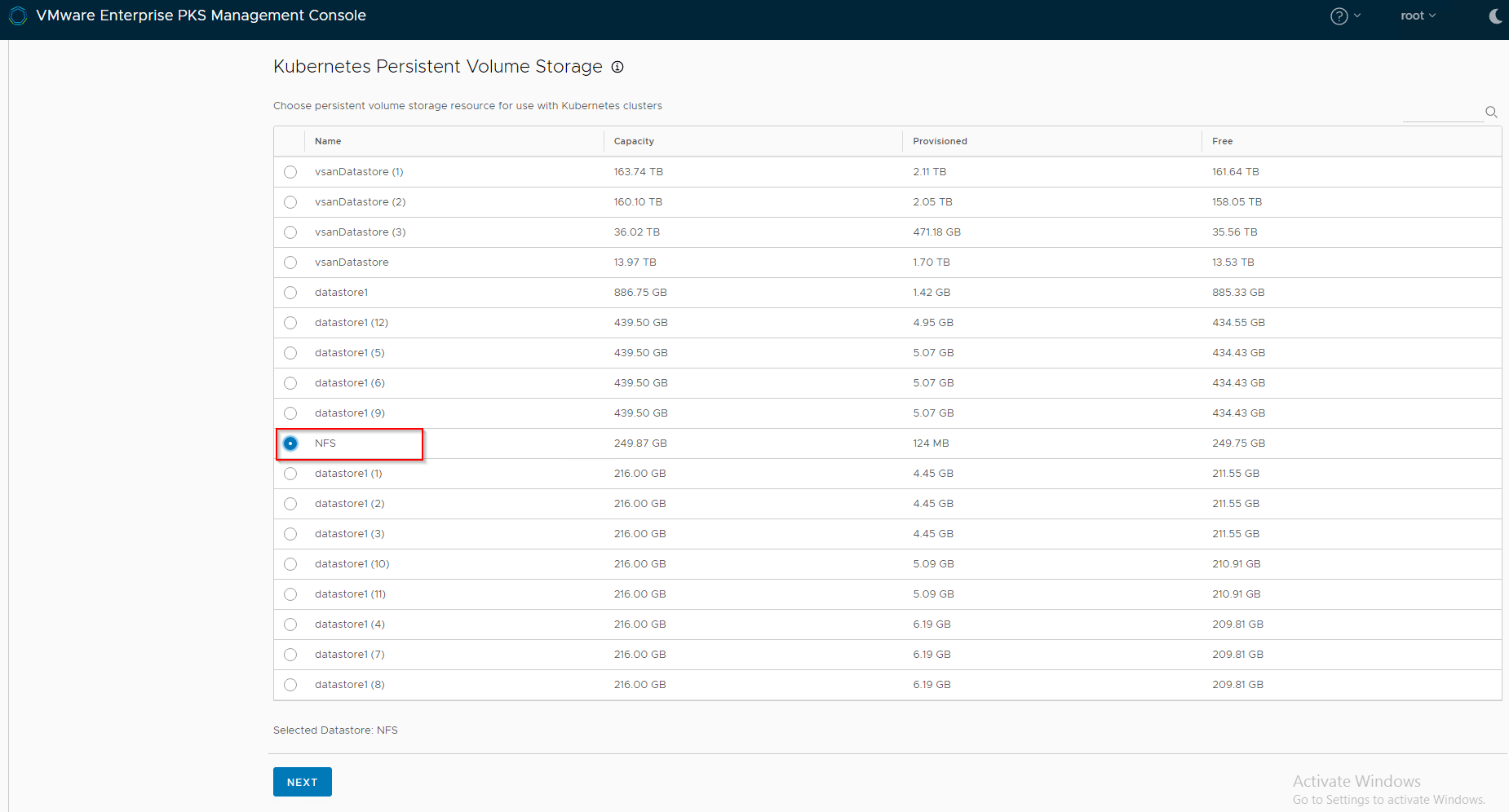This screenshot has height=812, width=1509.
Task: Click the Provisioned column header
Action: 940,141
